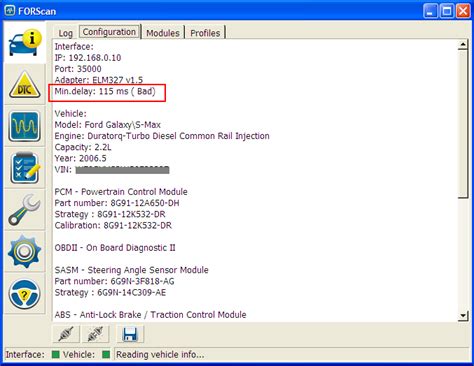Click 'Strategy : 6G9N-14C309-AE' line

point(110,293)
